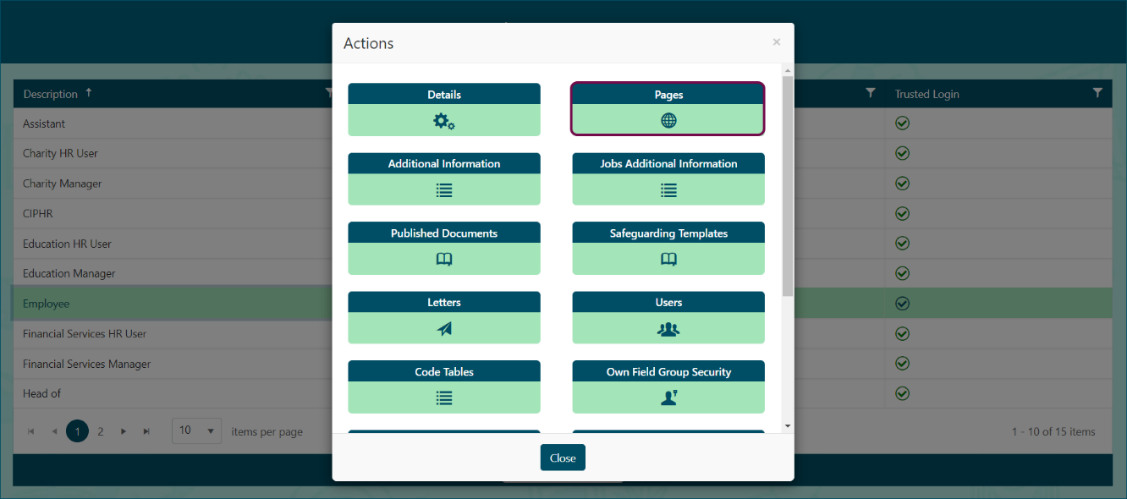The width and height of the screenshot is (1127, 499).
Task: Click Trusted Login check for Charity HR User
Action: (903, 153)
